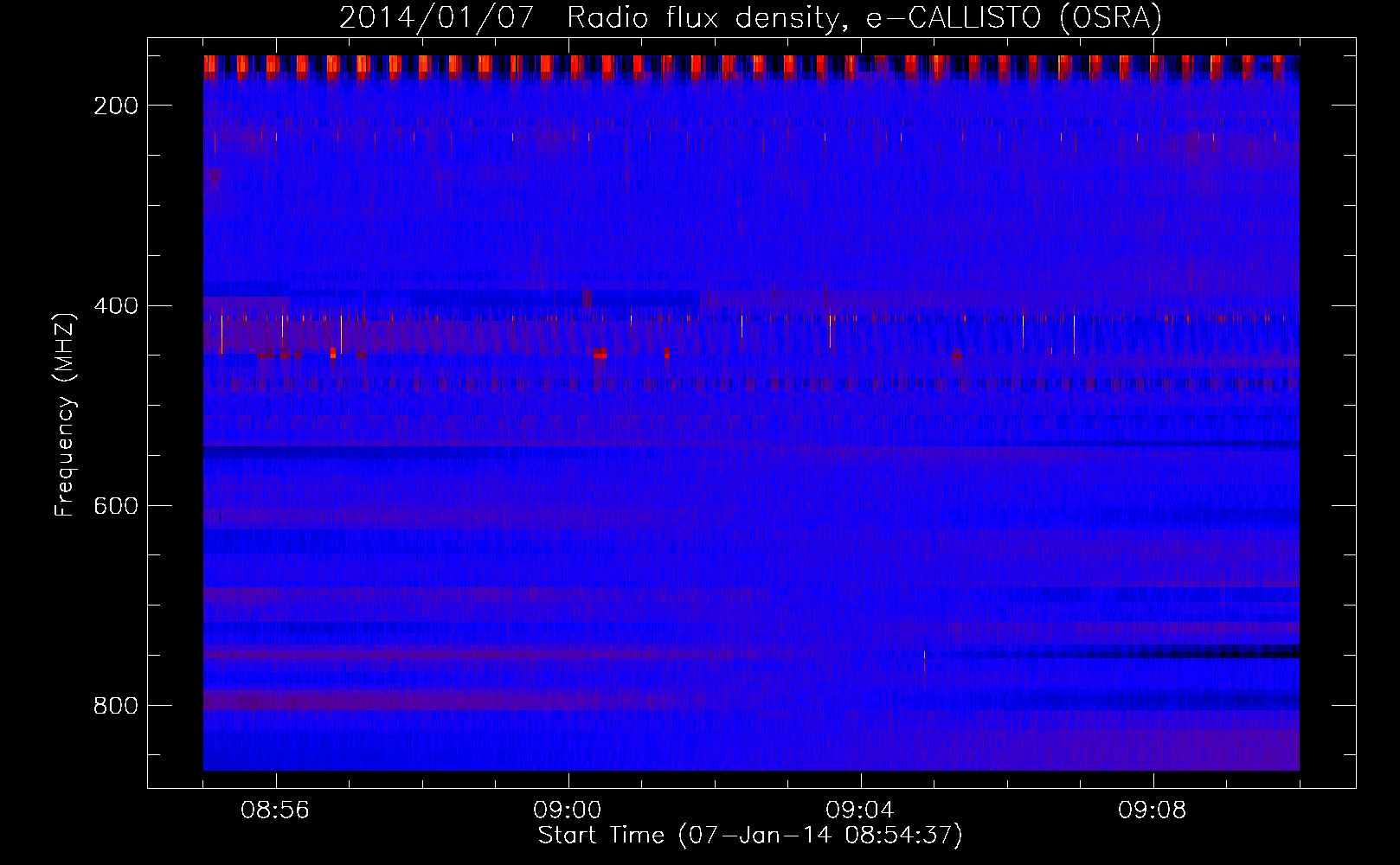
Task: Click the 08:56 time tick label
Action: pos(275,811)
